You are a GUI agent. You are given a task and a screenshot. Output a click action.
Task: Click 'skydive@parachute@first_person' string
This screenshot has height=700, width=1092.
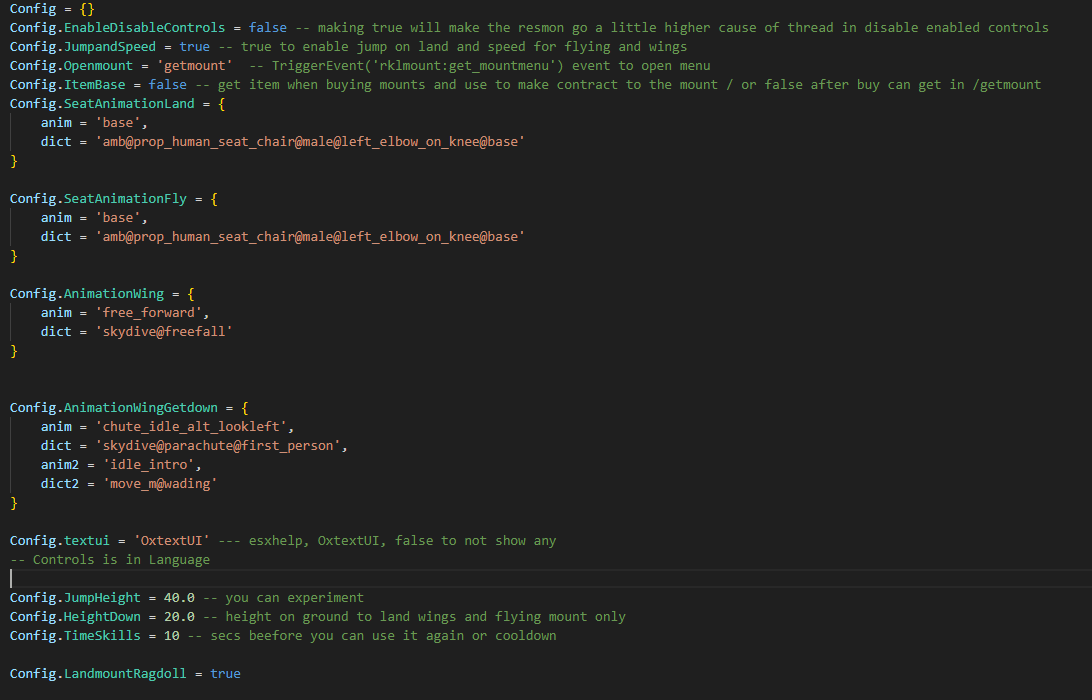click(217, 445)
